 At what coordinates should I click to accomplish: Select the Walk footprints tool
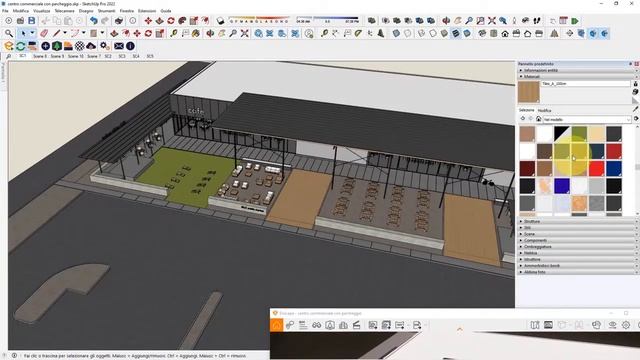[x=537, y=20]
